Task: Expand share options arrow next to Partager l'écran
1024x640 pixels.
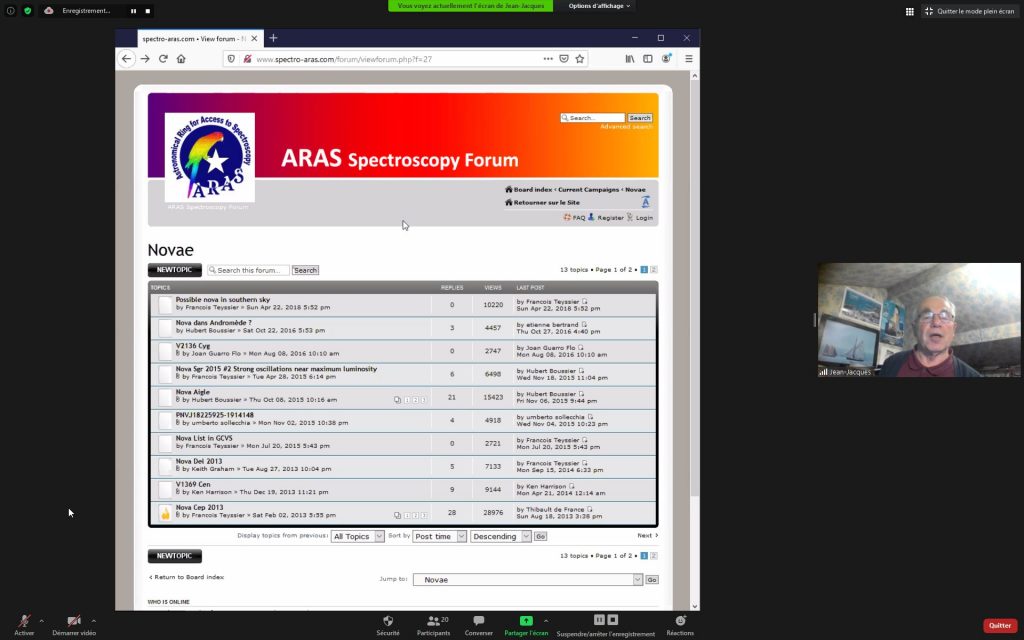Action: (x=545, y=620)
